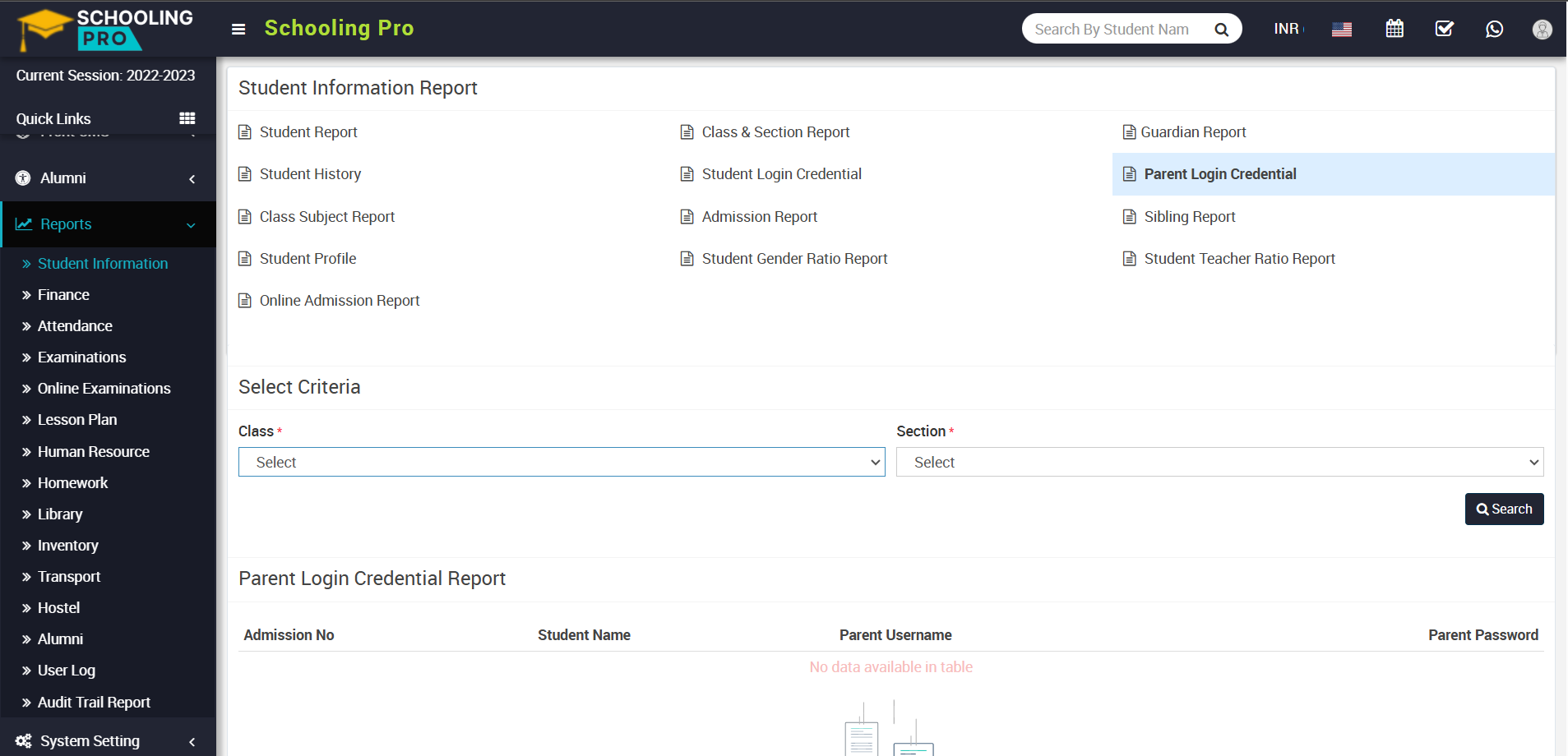This screenshot has height=756, width=1568.
Task: Open the US flag language selector
Action: pos(1342,29)
